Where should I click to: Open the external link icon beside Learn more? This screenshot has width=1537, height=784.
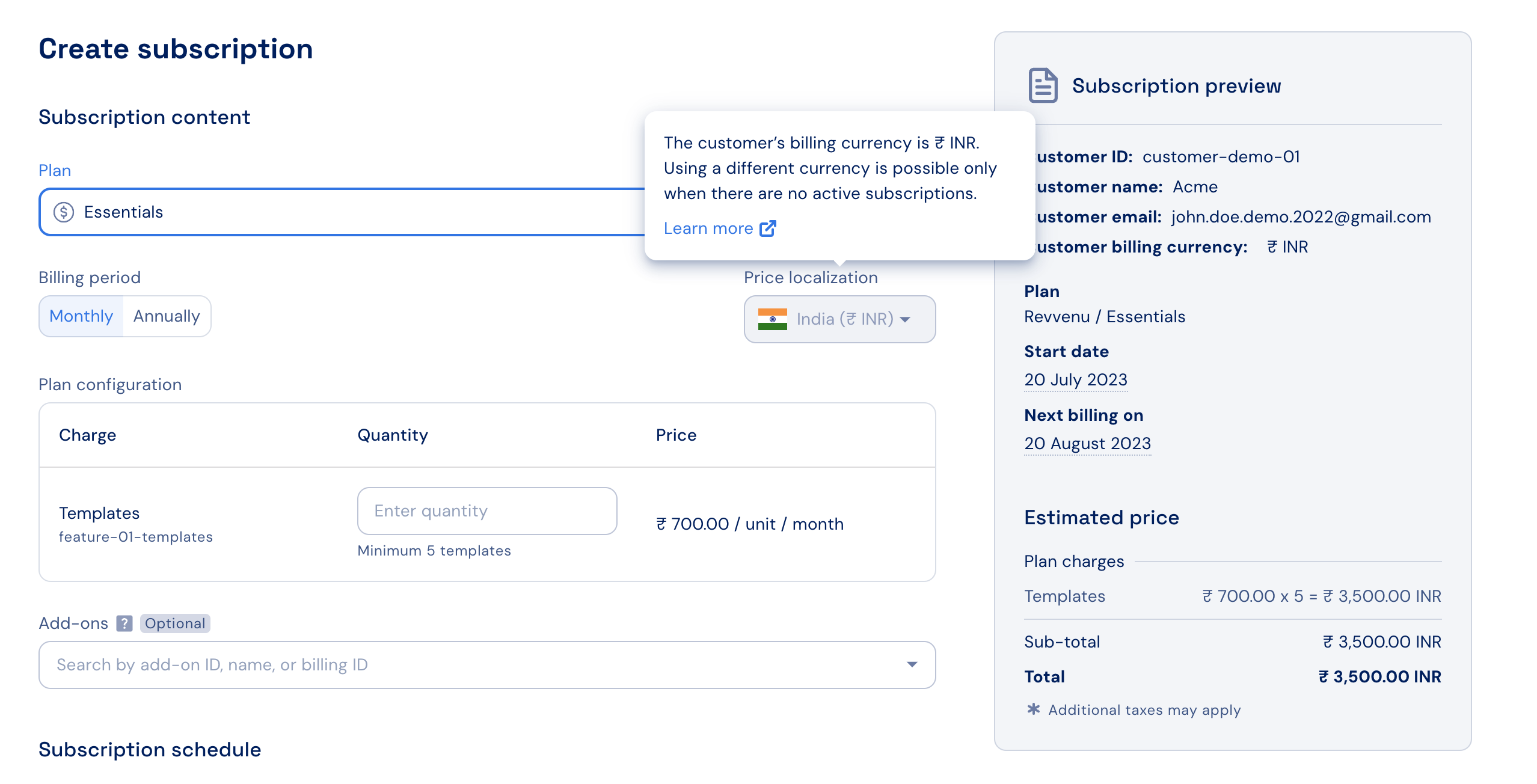[x=768, y=228]
